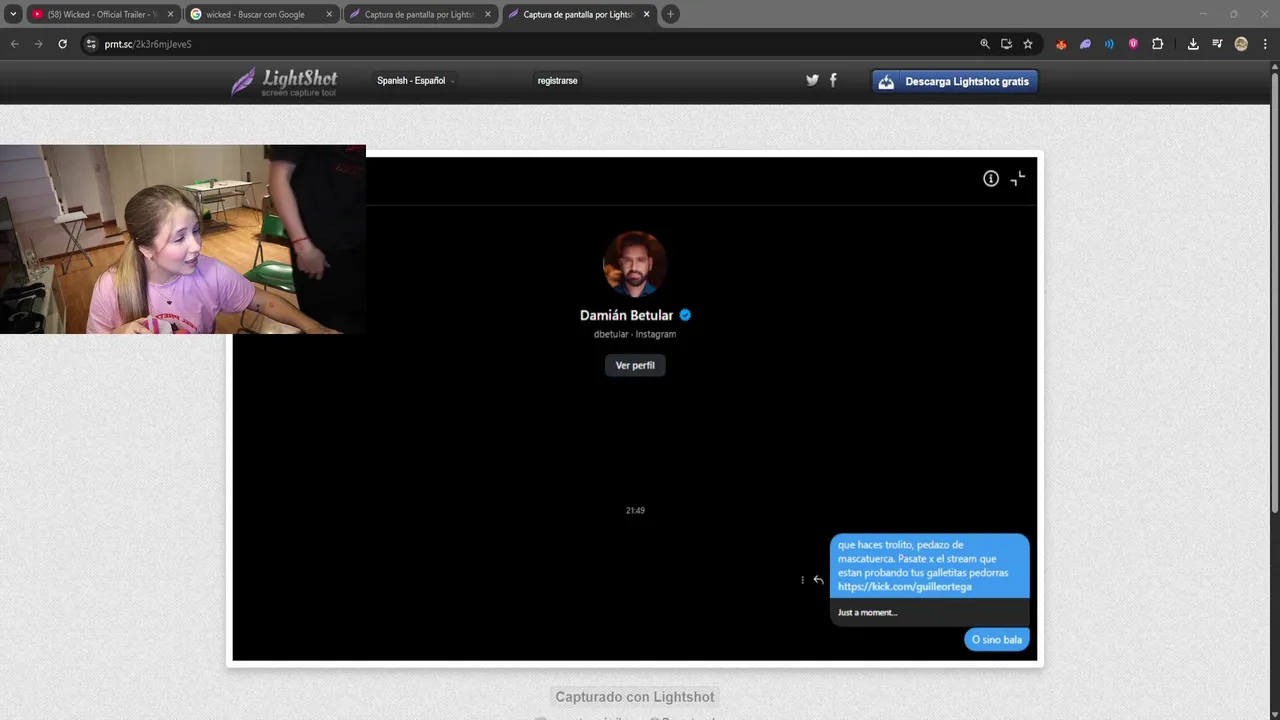Open the Chrome profile avatar
The image size is (1280, 720).
pos(1241,44)
